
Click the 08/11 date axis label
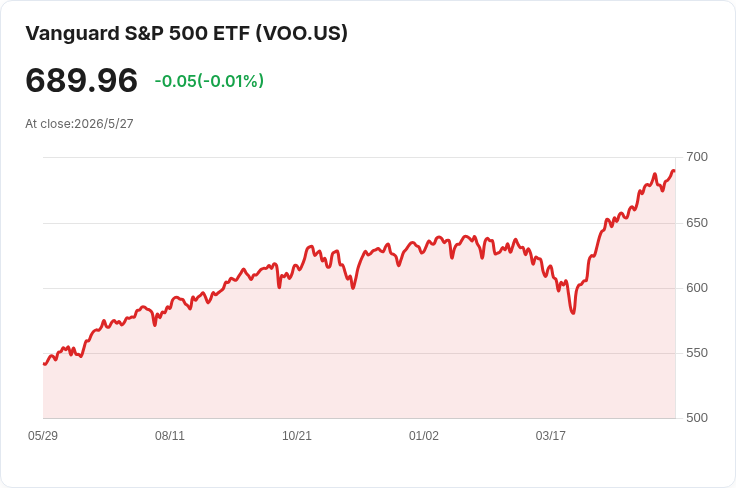[x=170, y=436]
